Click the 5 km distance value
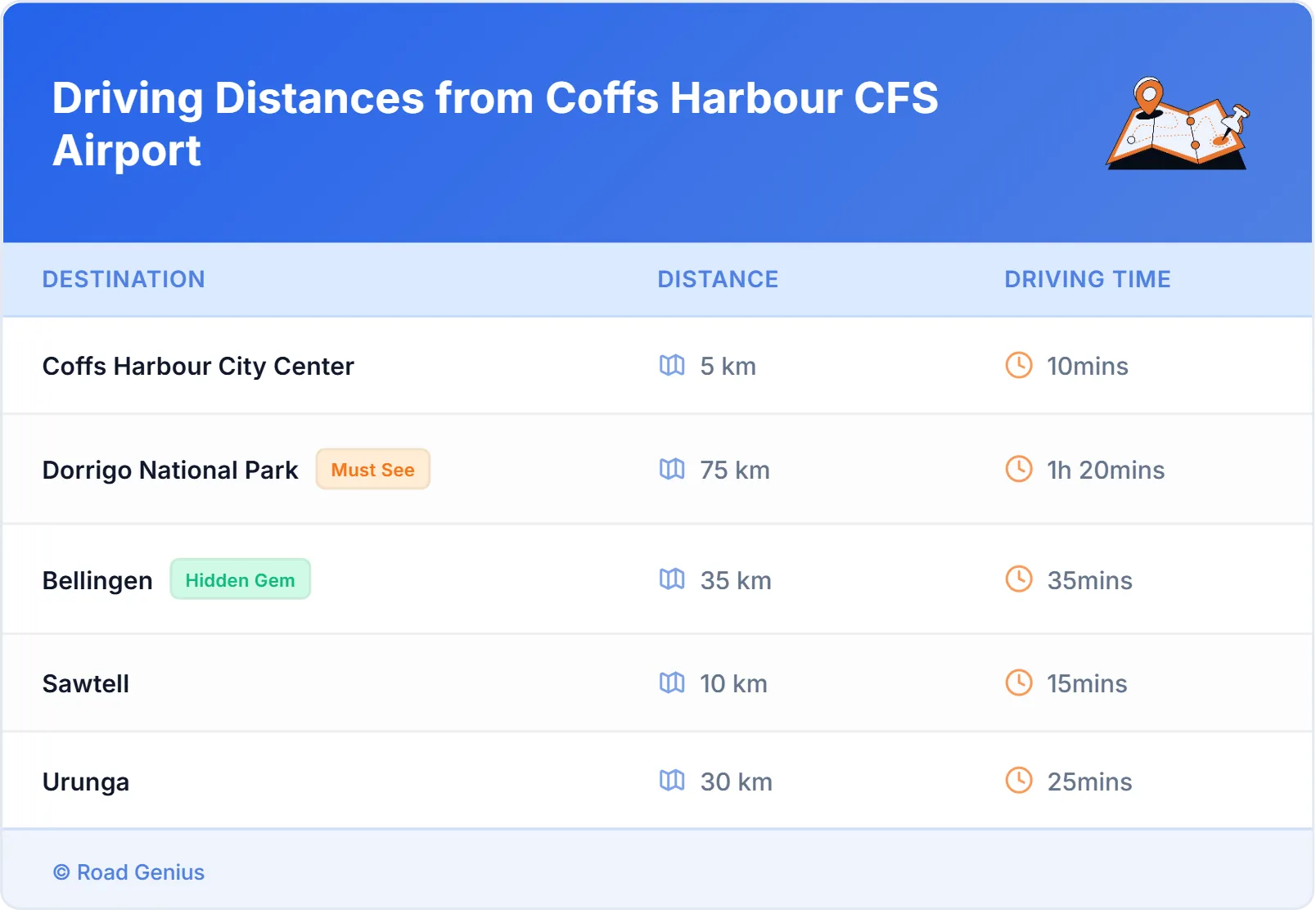 (x=728, y=366)
